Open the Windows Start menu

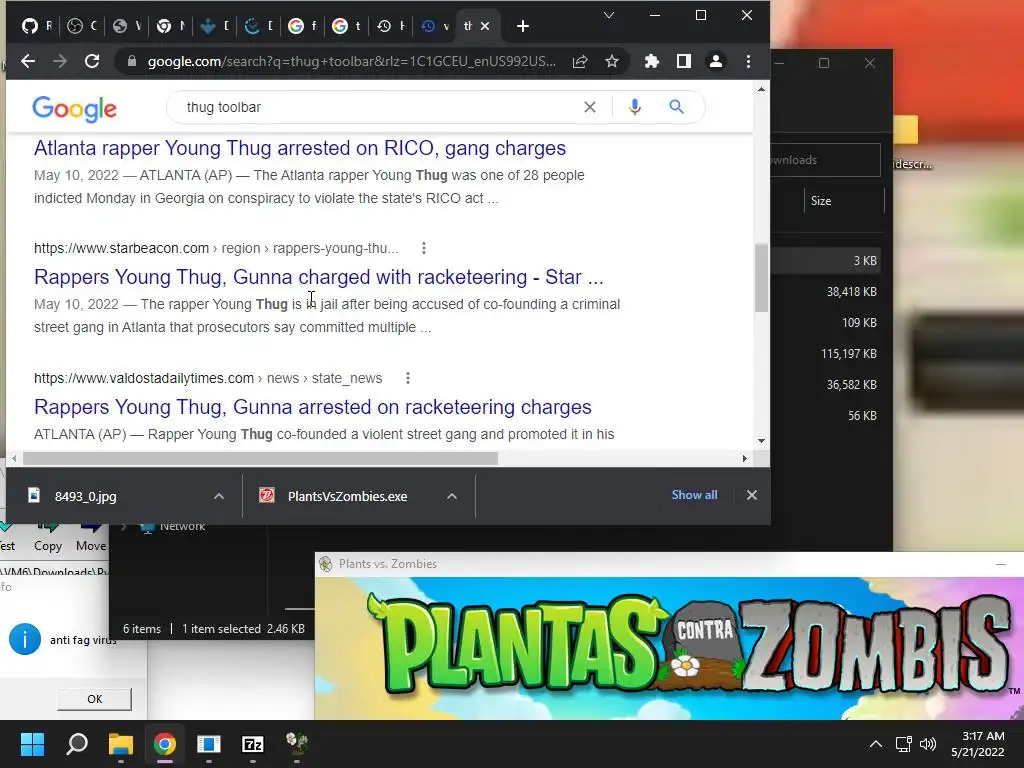pyautogui.click(x=32, y=744)
